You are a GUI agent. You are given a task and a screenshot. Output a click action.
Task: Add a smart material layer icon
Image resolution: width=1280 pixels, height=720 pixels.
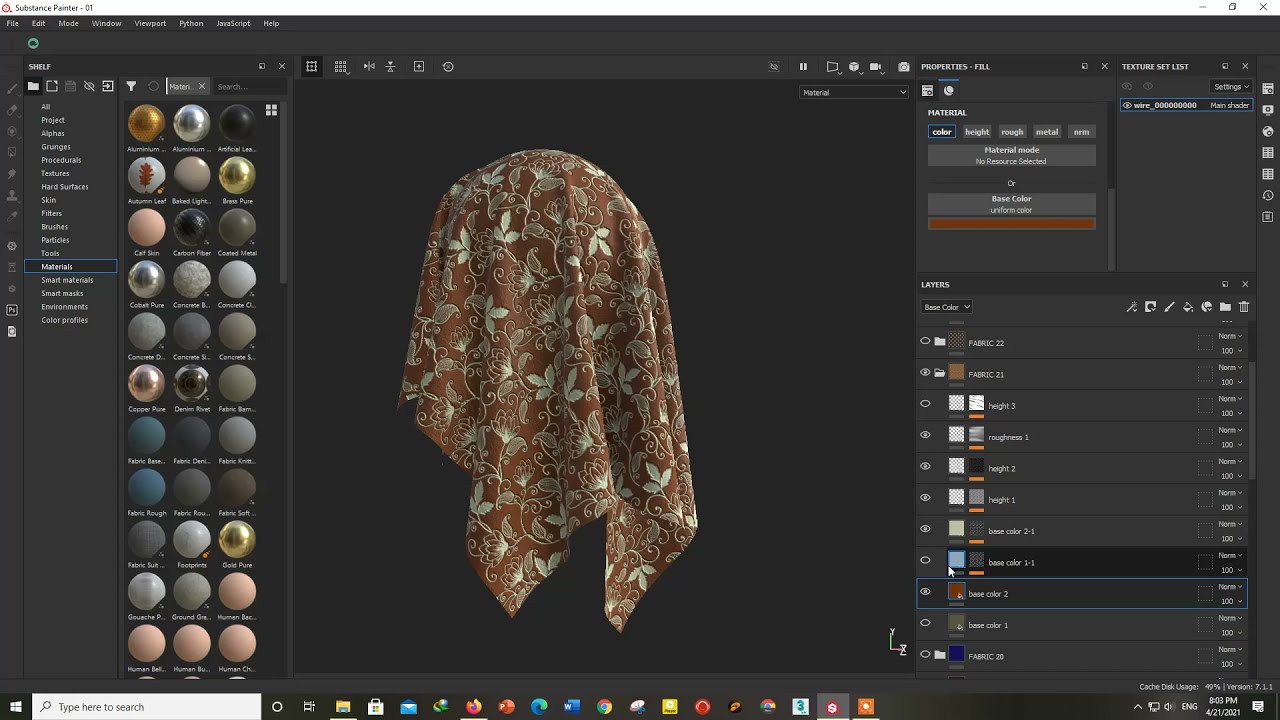(x=1207, y=307)
